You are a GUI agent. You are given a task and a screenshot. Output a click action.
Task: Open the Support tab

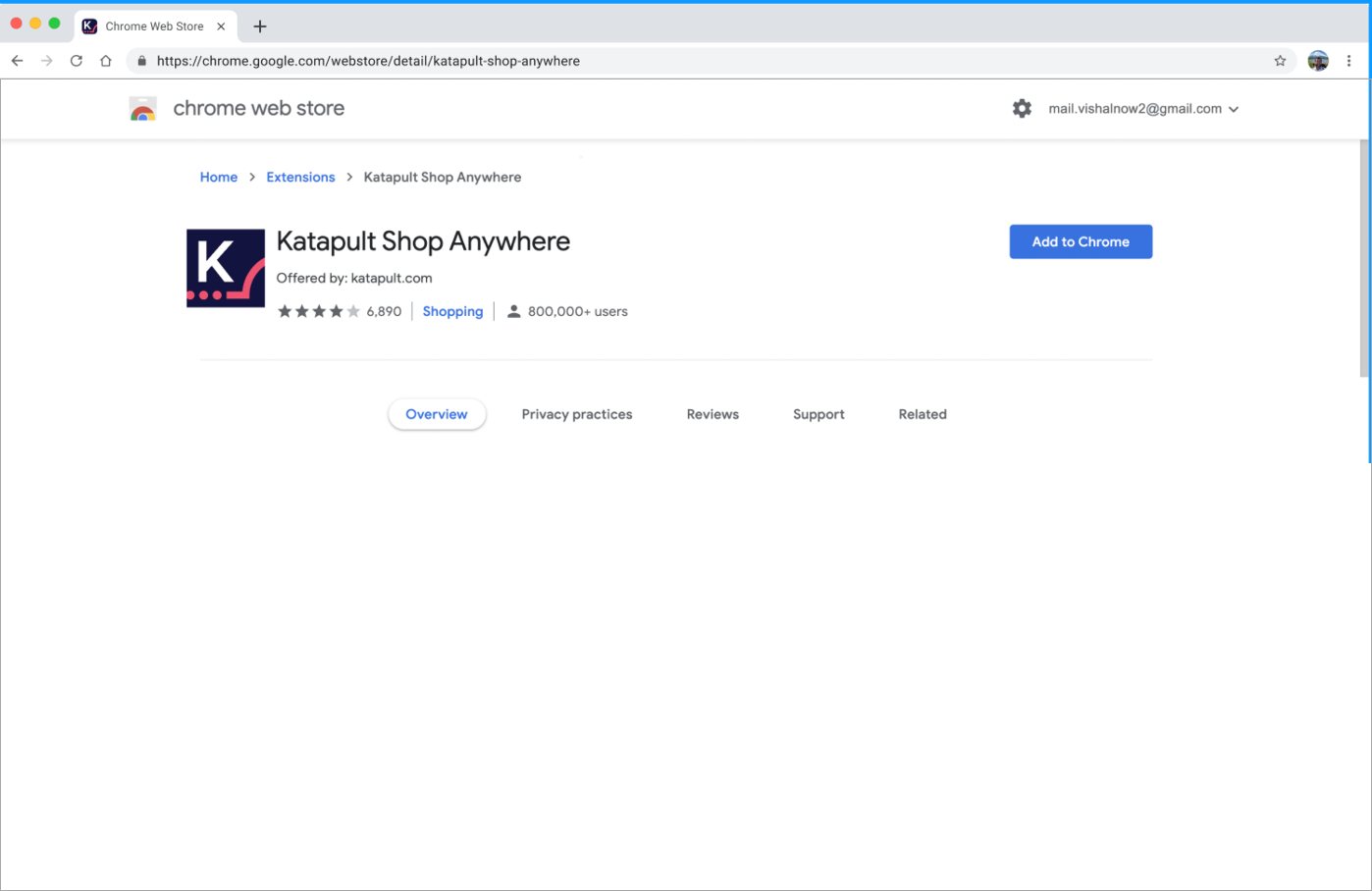click(818, 414)
